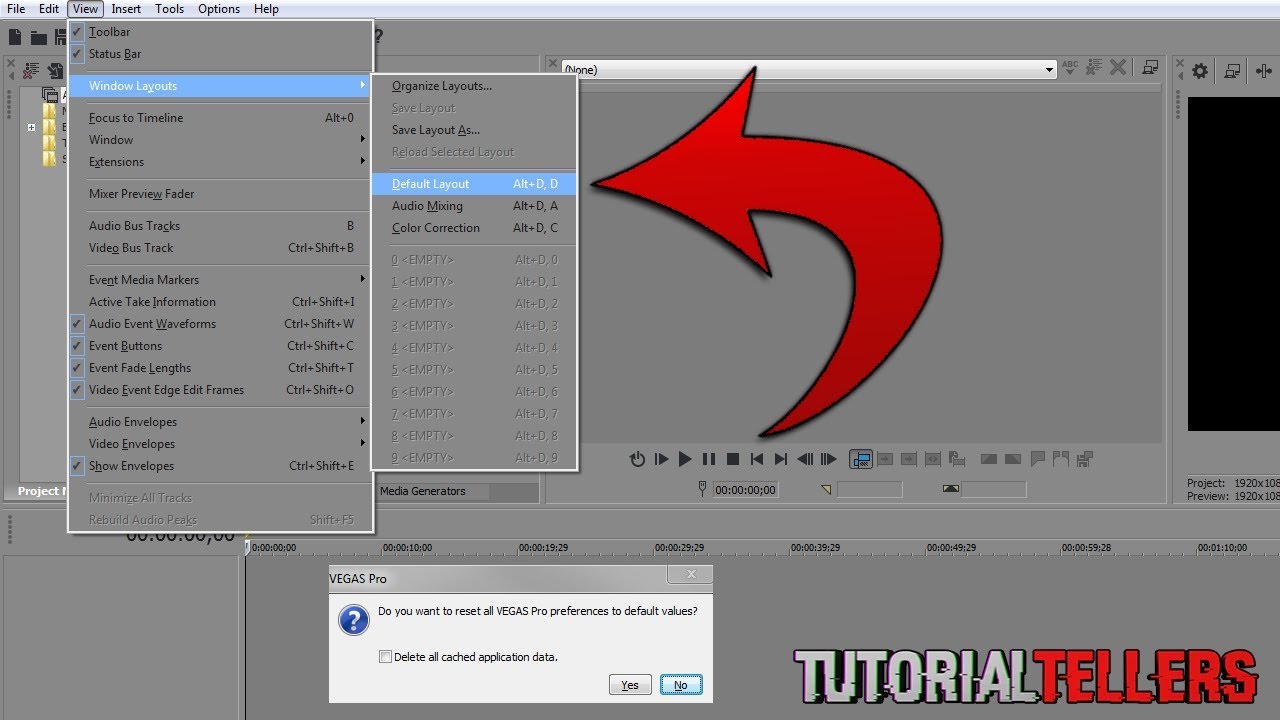Expand the plus tree node in Project Media
The height and width of the screenshot is (720, 1280).
click(31, 127)
